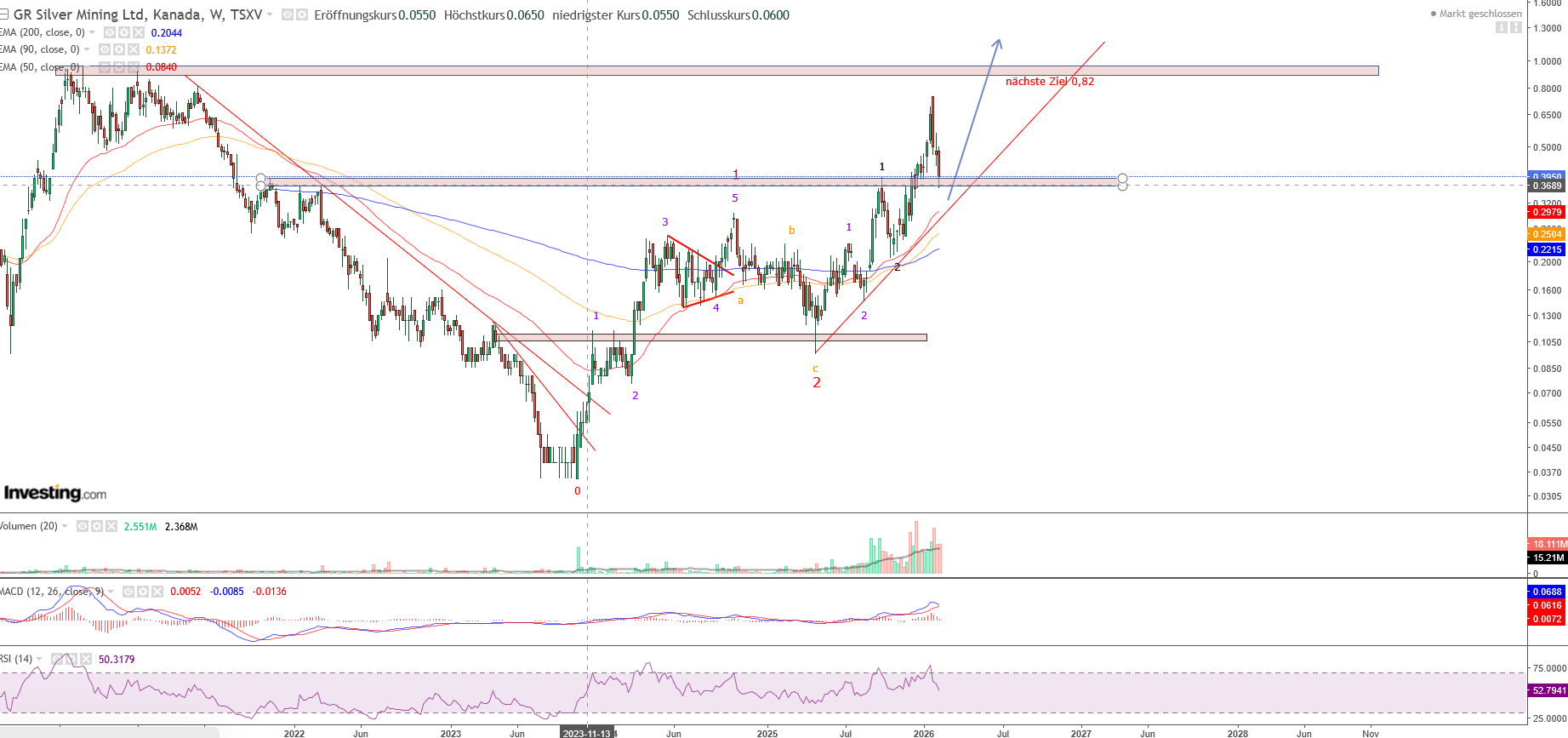The width and height of the screenshot is (1568, 738).
Task: Select the right handle circle of price zone
Action: pos(1122,179)
